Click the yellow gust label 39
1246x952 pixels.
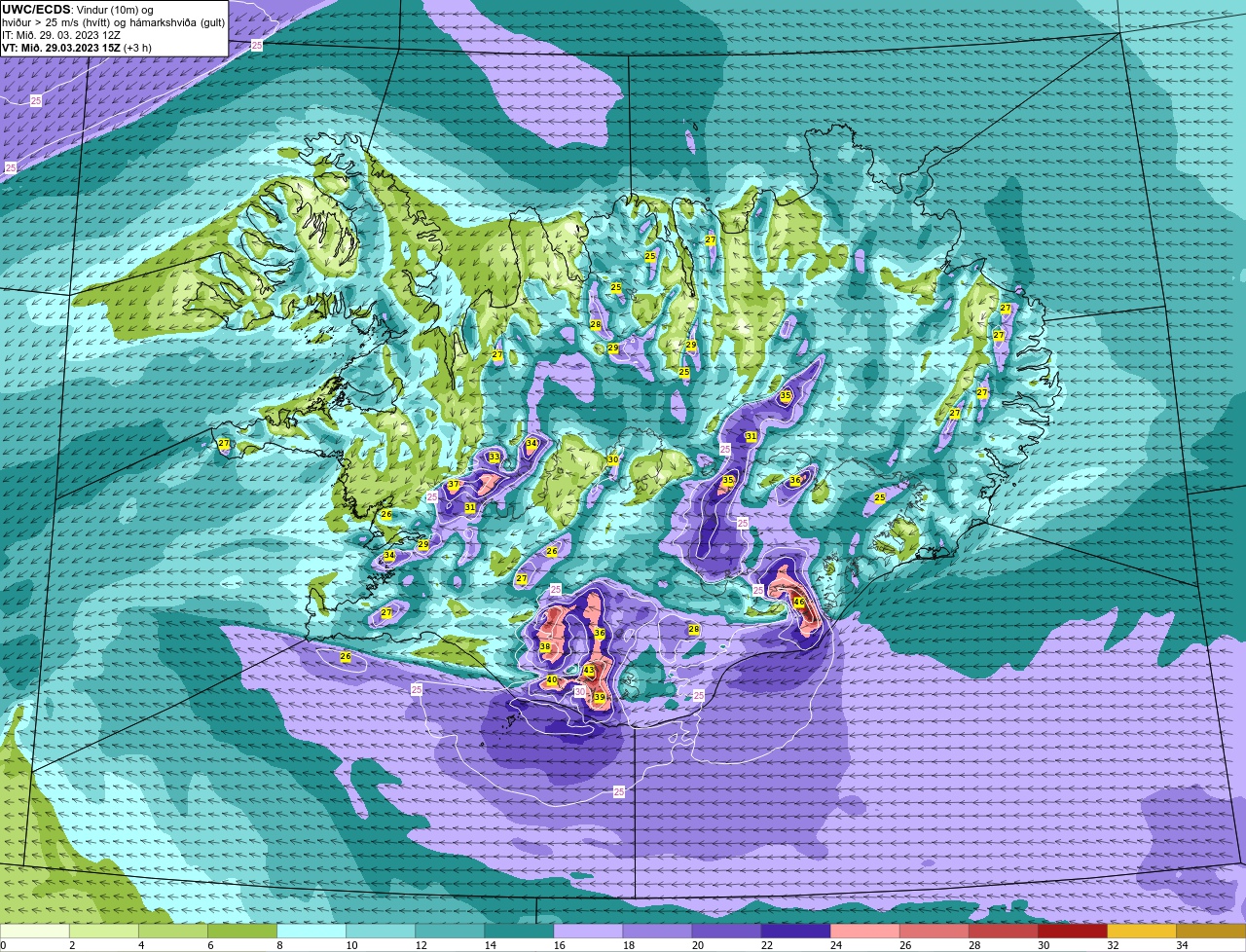click(600, 698)
